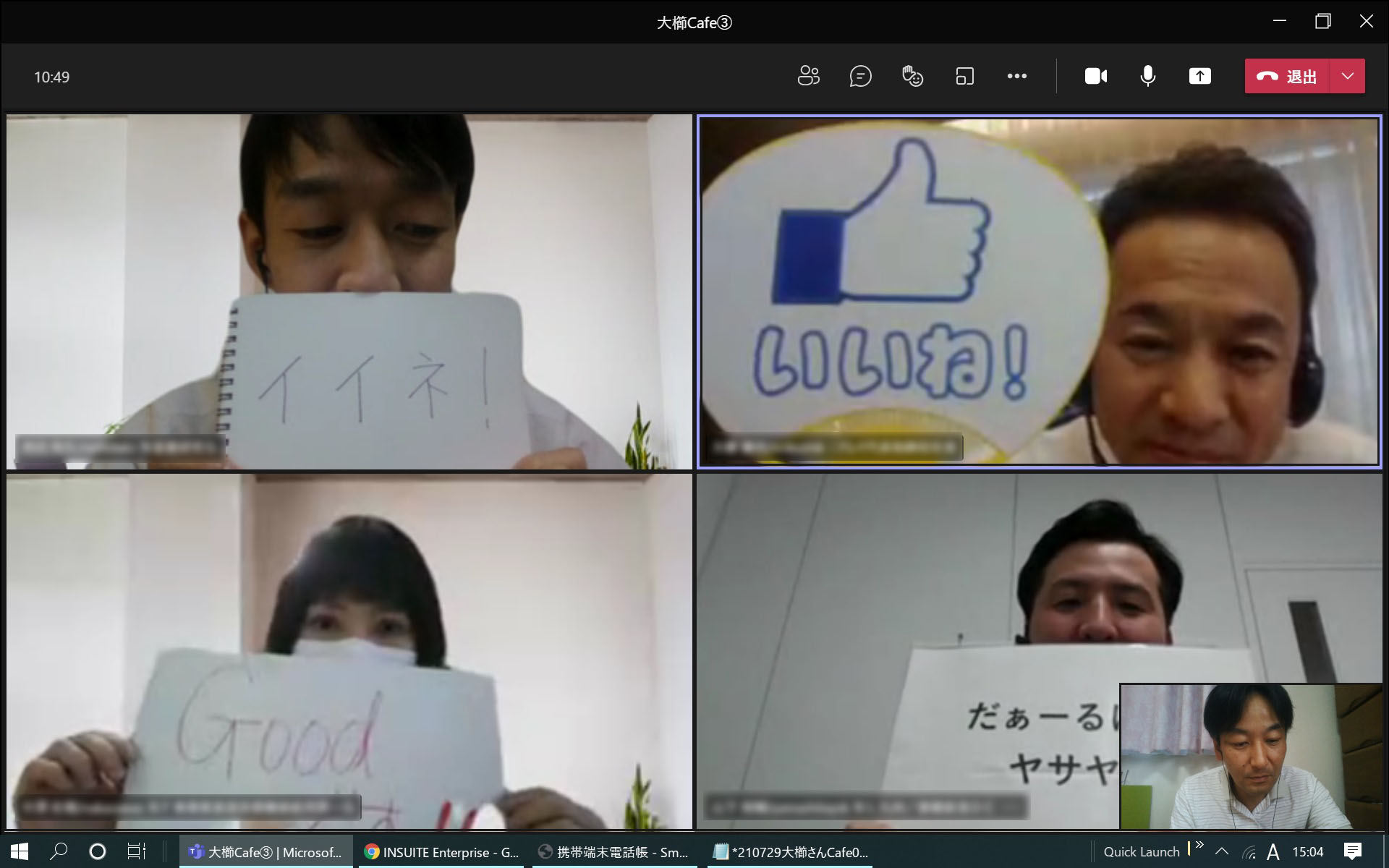Select the self-view video thumbnail
Image resolution: width=1389 pixels, height=868 pixels.
point(1250,756)
